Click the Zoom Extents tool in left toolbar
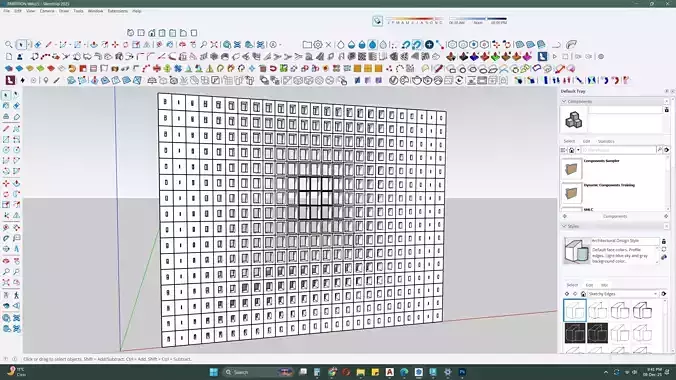Image resolution: width=676 pixels, height=380 pixels. click(6, 283)
